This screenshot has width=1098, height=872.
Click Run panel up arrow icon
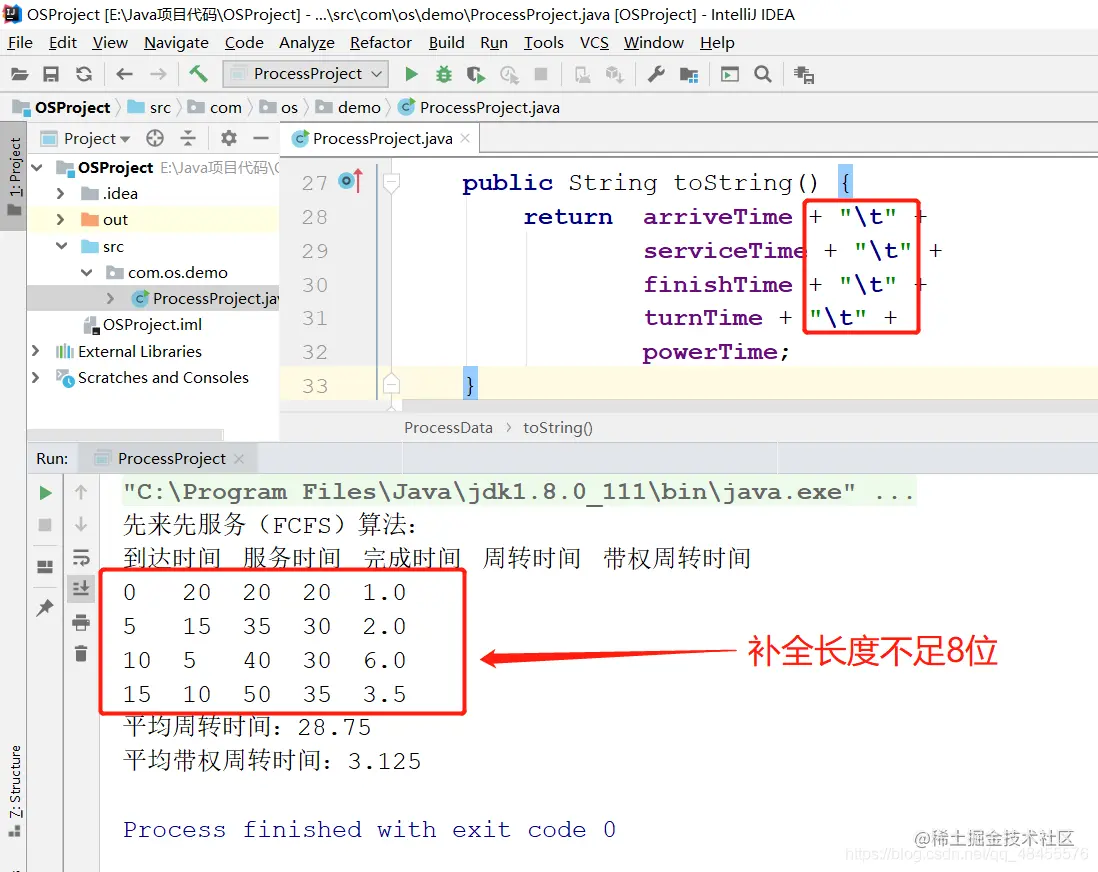(x=81, y=492)
